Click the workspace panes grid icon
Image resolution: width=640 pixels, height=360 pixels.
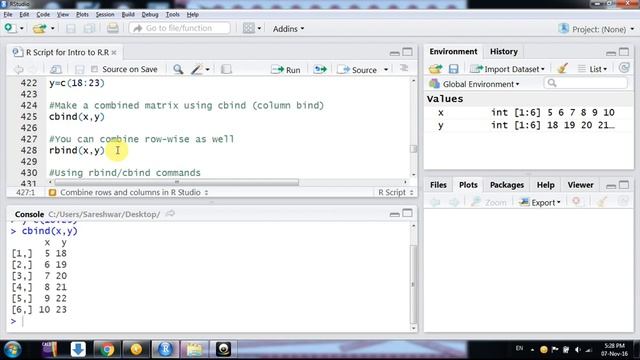tap(248, 28)
